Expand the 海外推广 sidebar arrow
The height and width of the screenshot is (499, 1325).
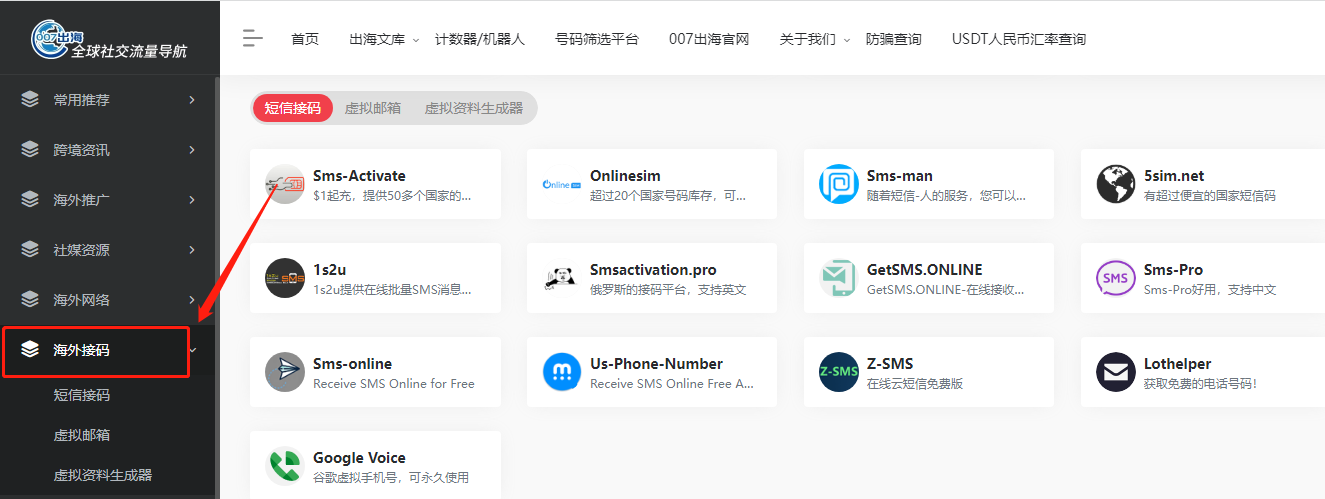click(x=192, y=200)
